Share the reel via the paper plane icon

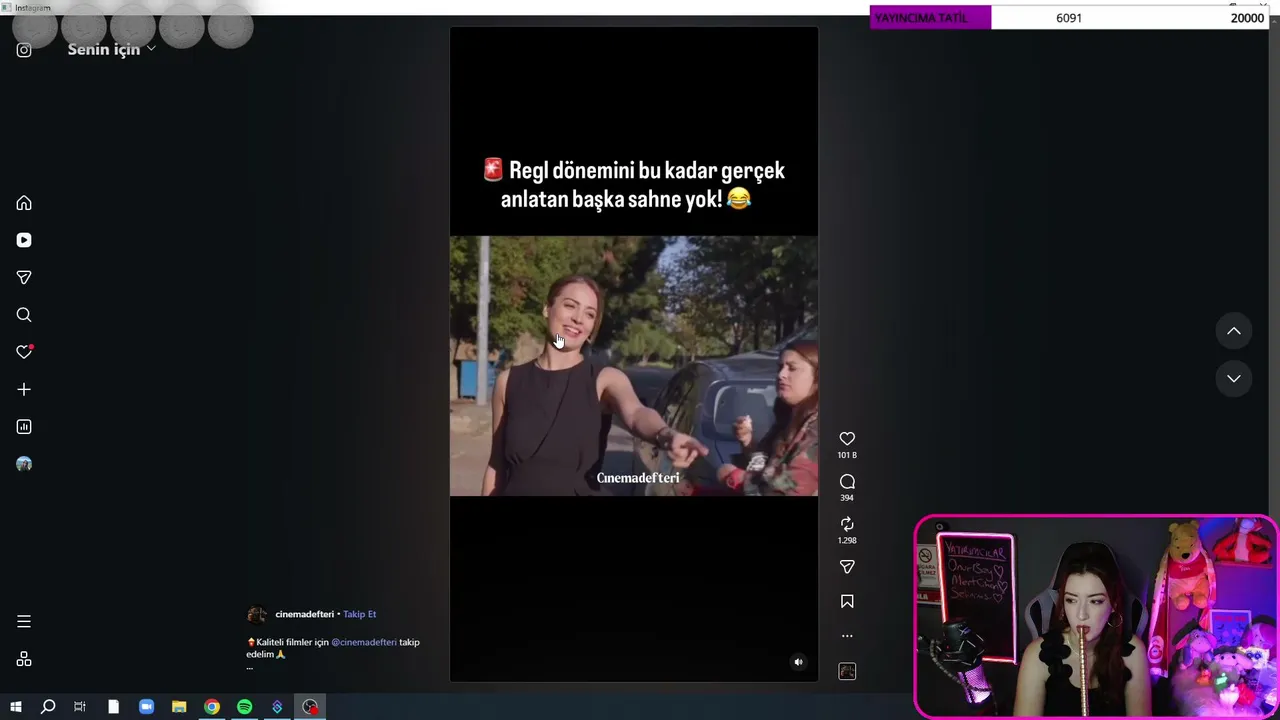(x=847, y=567)
